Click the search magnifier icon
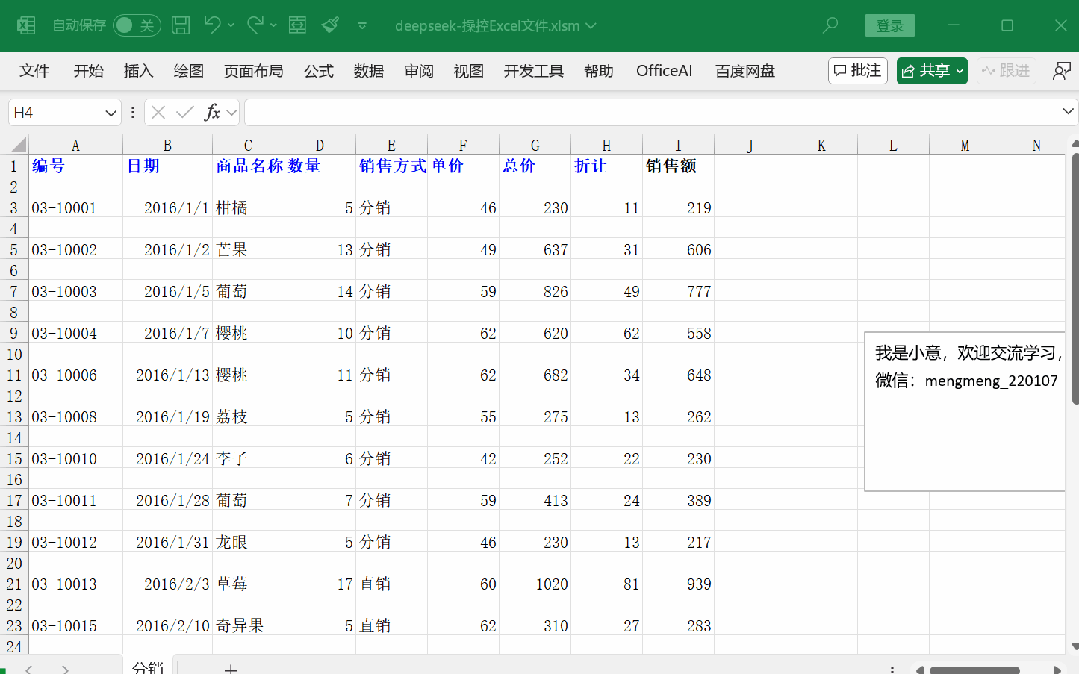Screen dimensions: 1079x674 (x=831, y=25)
